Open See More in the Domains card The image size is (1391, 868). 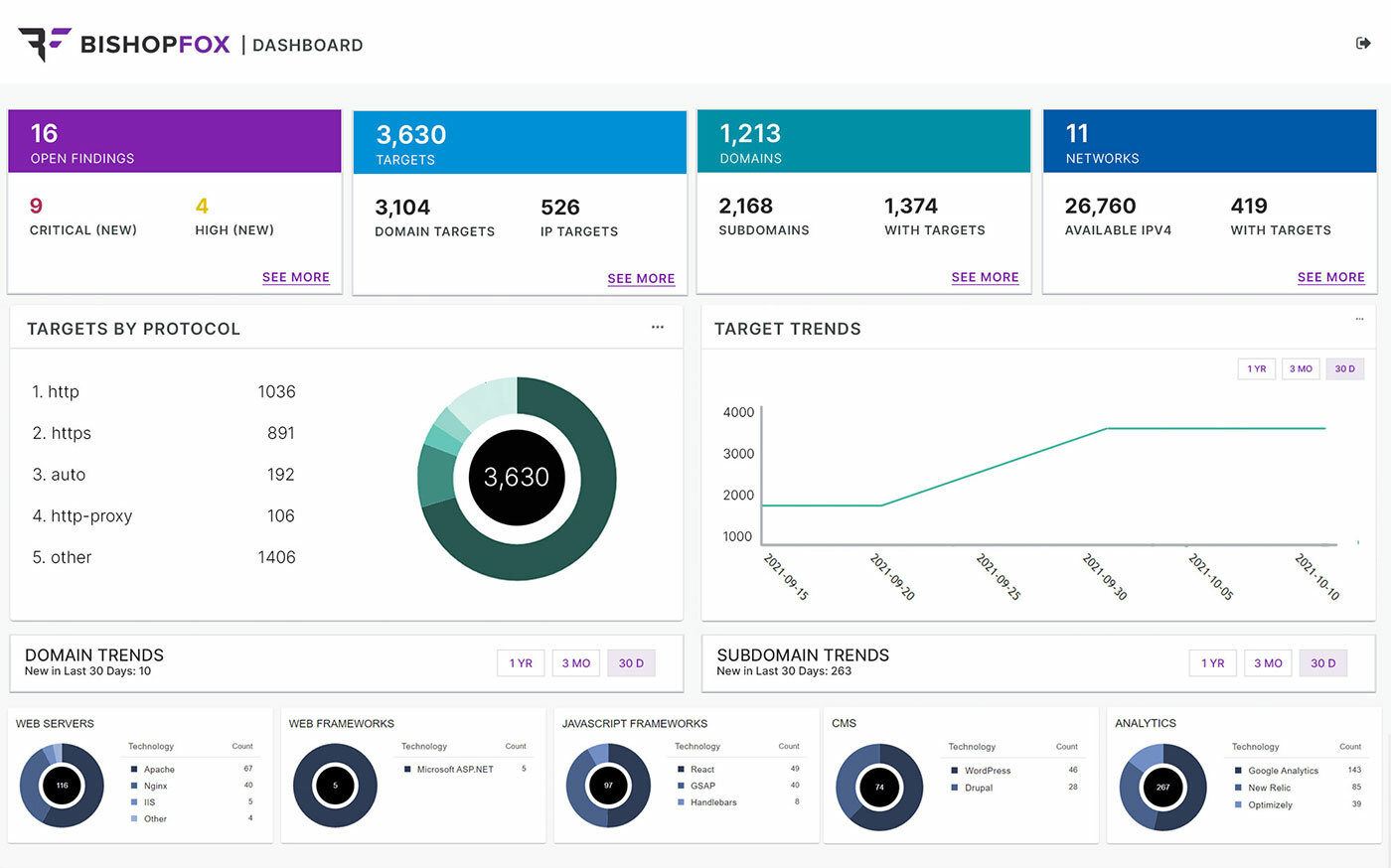985,277
